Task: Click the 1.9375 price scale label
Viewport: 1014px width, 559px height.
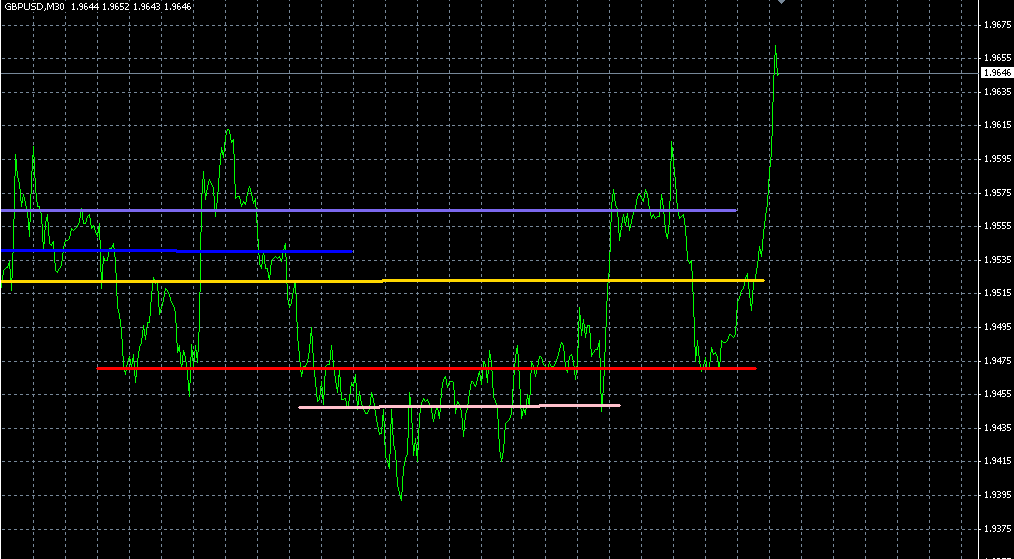Action: click(x=996, y=529)
